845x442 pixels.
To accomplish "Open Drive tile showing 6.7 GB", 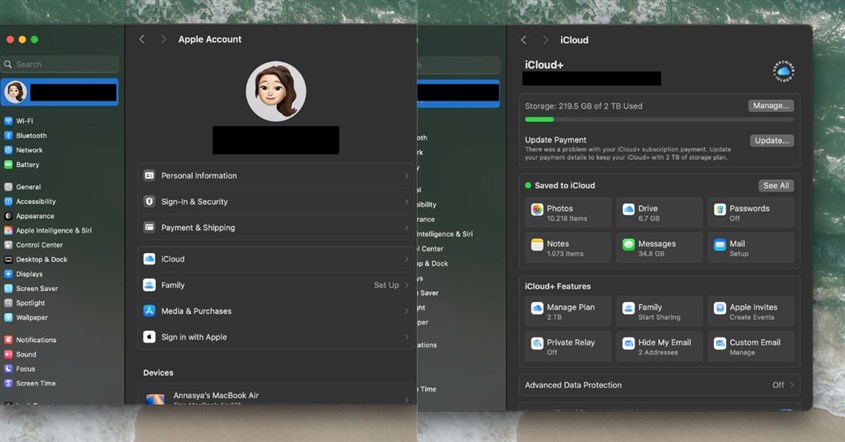I will tap(659, 212).
